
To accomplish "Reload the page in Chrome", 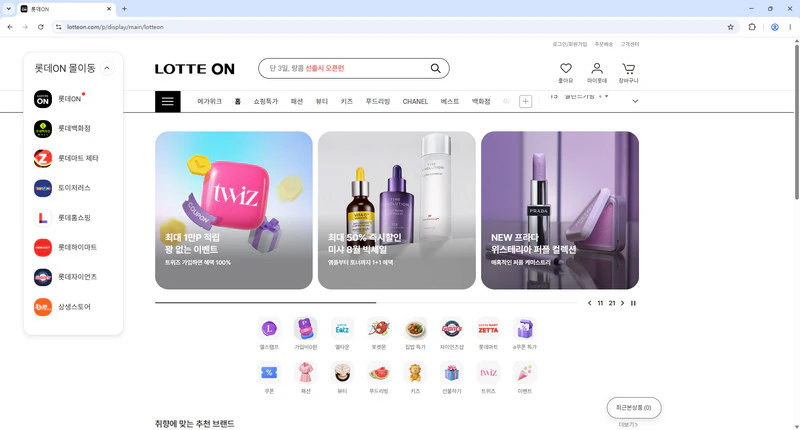I will 40,27.
